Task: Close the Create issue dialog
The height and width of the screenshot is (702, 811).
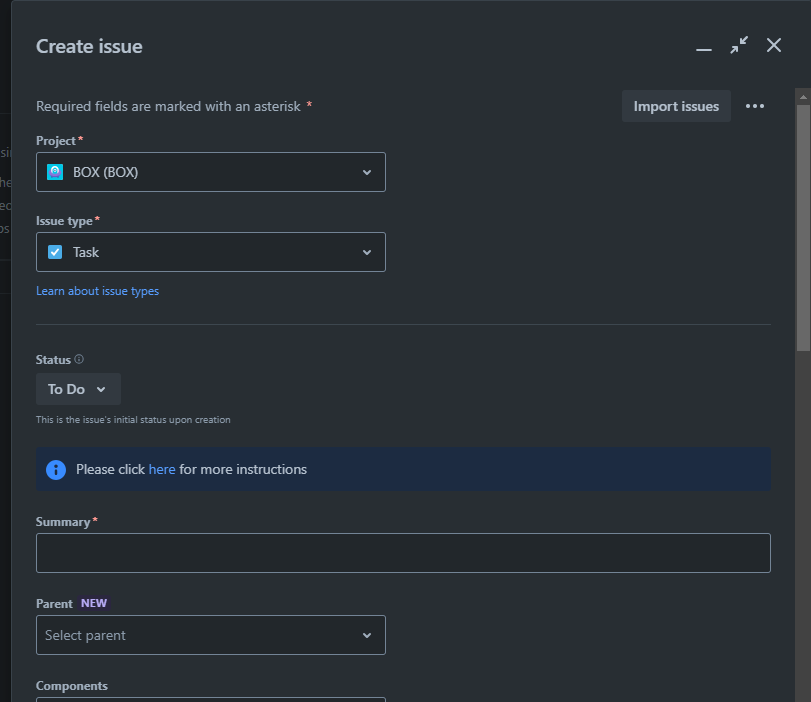Action: click(774, 46)
